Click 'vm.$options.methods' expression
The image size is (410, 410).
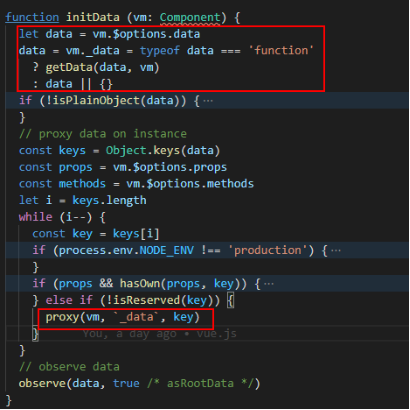point(190,184)
